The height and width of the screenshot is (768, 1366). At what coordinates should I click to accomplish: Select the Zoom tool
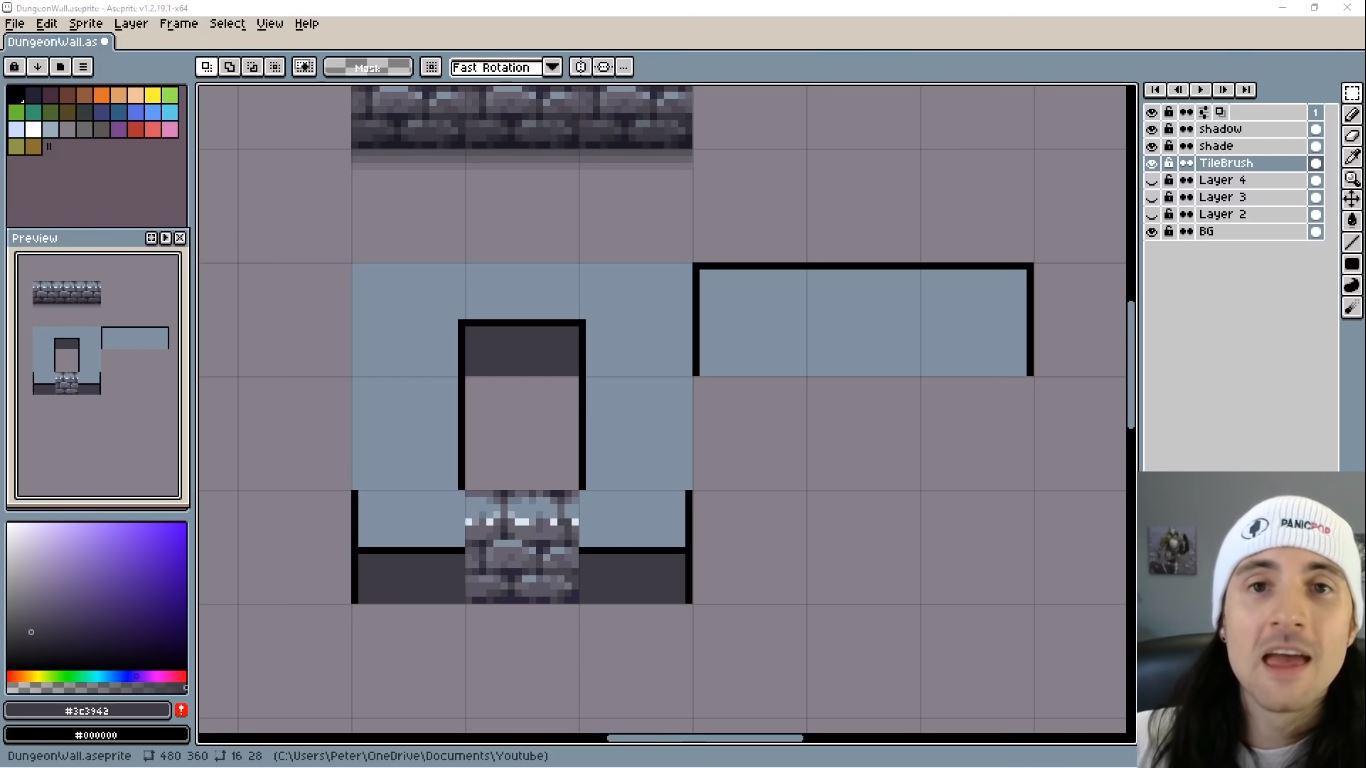(x=1352, y=178)
